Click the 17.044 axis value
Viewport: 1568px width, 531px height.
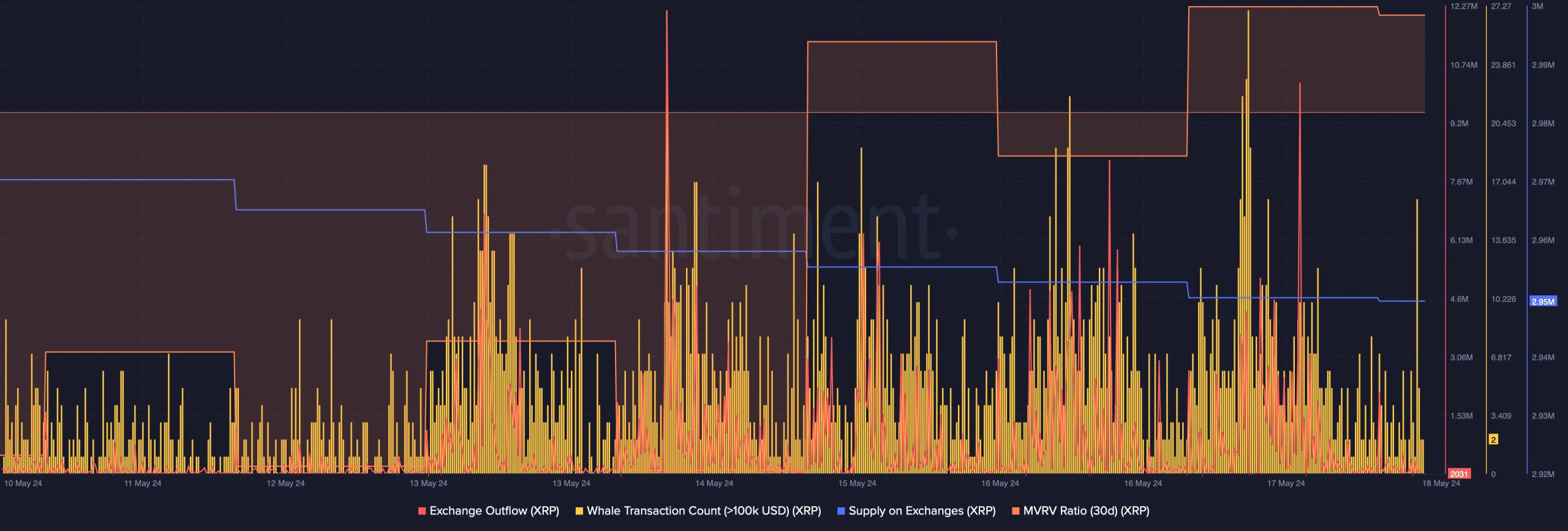point(1503,182)
